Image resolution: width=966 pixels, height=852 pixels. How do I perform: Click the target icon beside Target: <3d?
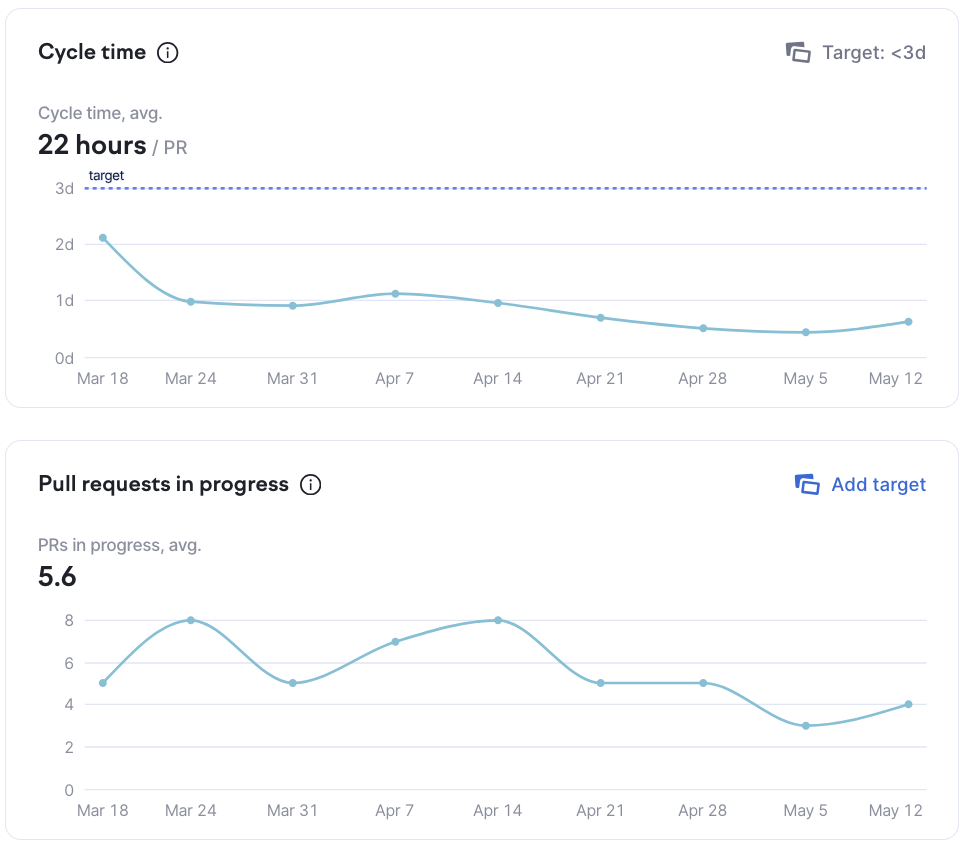pyautogui.click(x=798, y=53)
